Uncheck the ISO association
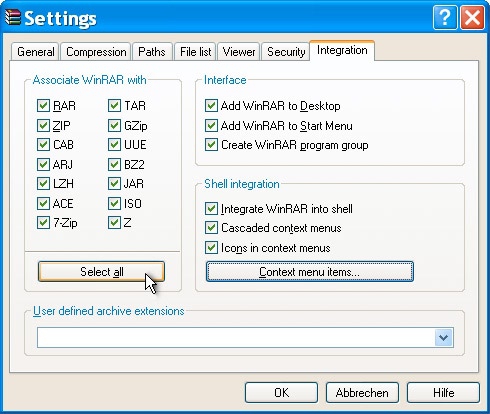The height and width of the screenshot is (414, 490). 114,203
